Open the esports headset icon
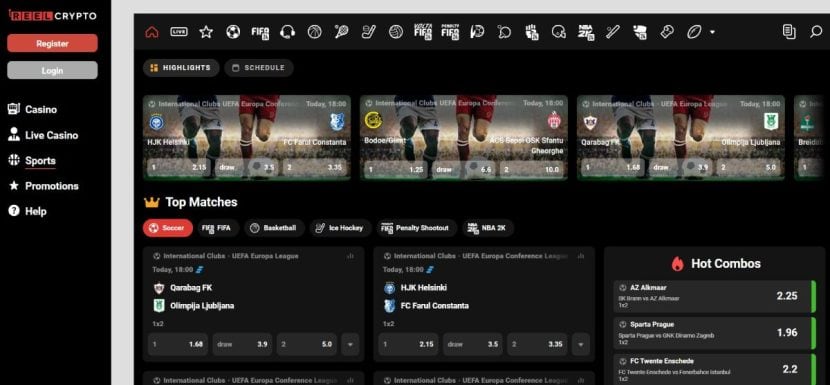830x385 pixels. coord(287,32)
